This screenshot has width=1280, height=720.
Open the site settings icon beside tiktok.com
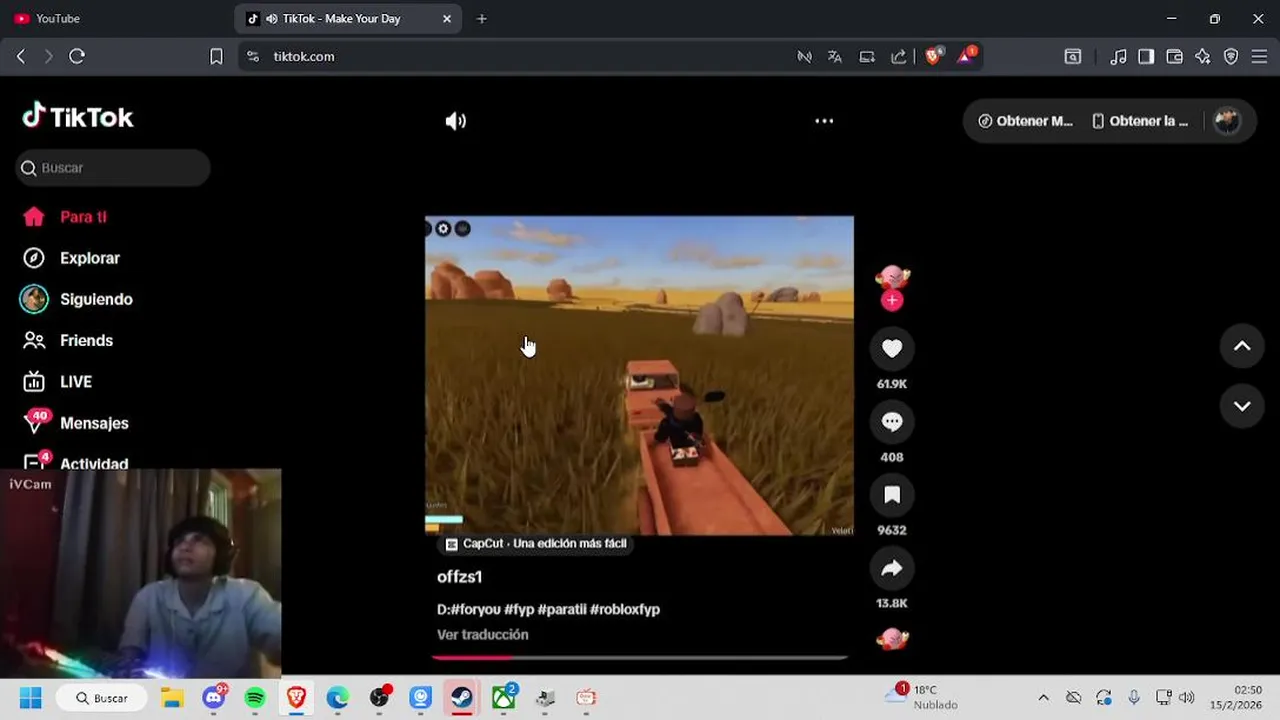pyautogui.click(x=253, y=57)
